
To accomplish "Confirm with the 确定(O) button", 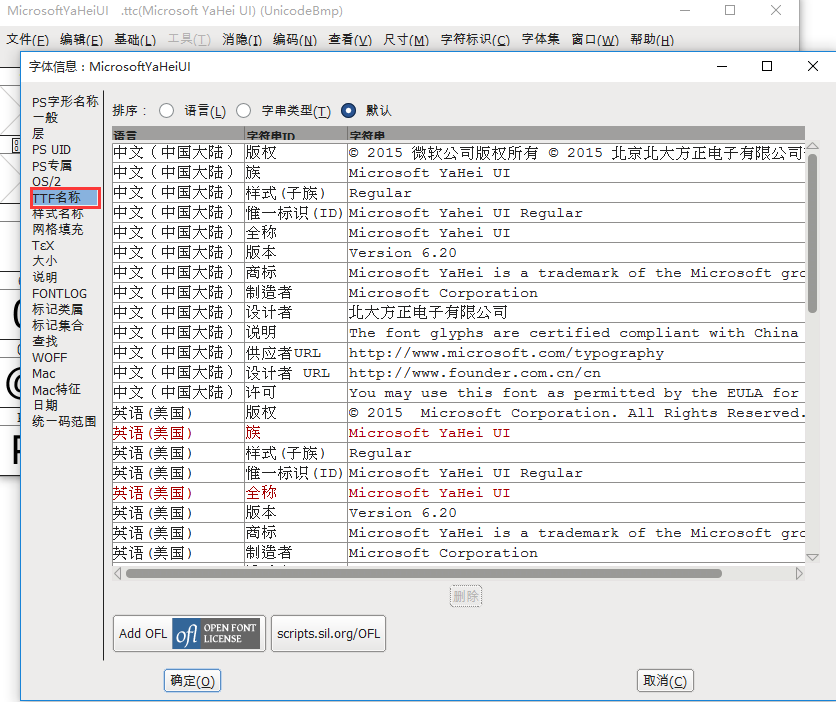I will click(192, 681).
